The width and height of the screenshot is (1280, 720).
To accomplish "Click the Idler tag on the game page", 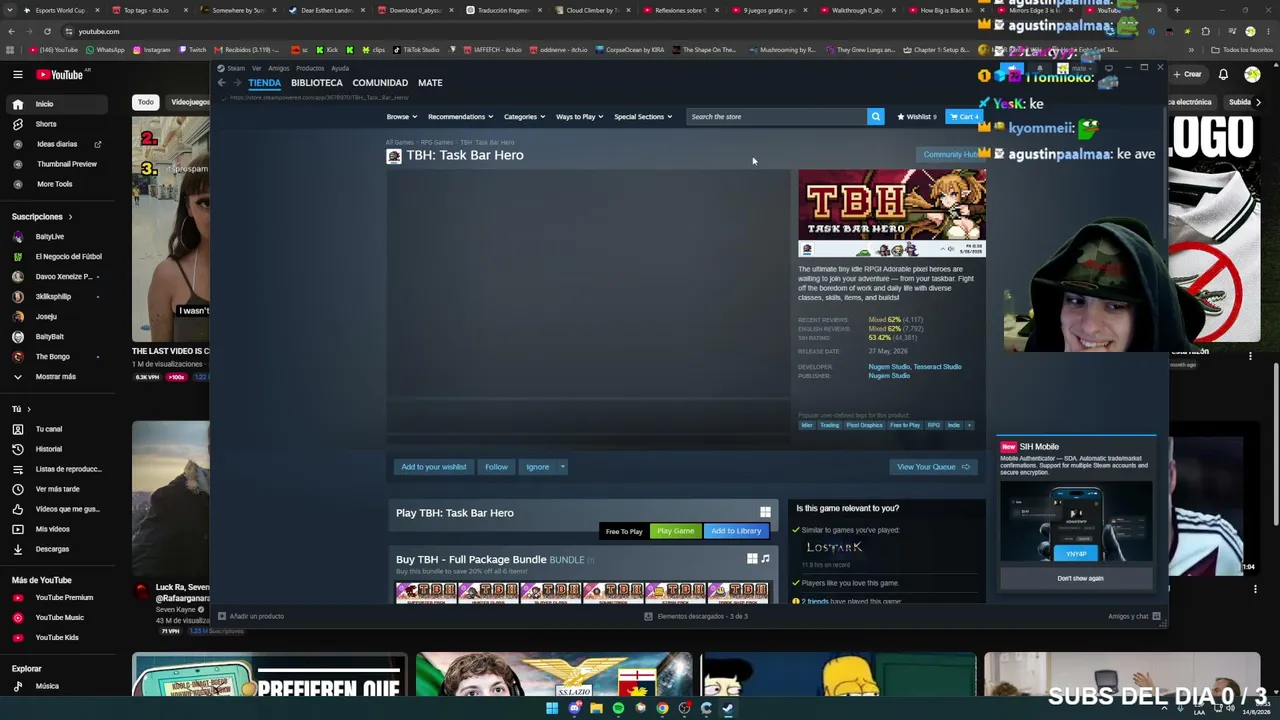I will (807, 425).
